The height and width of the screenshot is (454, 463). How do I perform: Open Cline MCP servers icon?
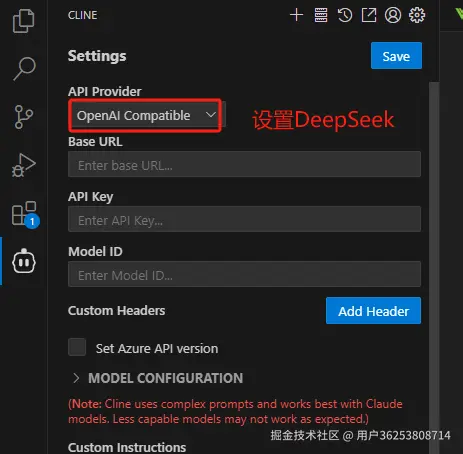321,15
